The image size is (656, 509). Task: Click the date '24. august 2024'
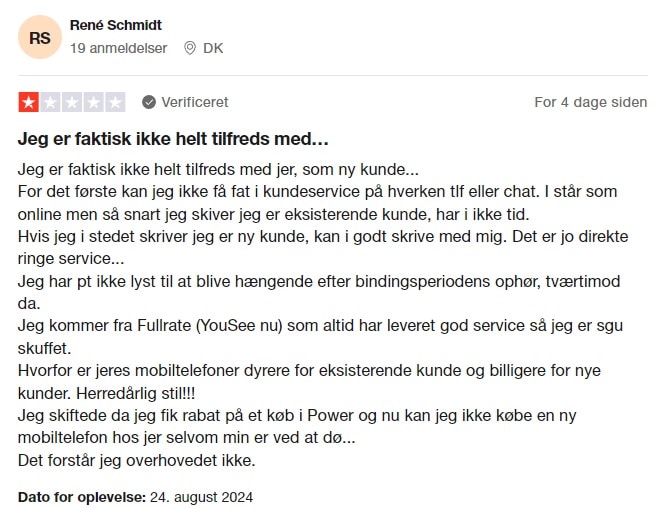[201, 496]
